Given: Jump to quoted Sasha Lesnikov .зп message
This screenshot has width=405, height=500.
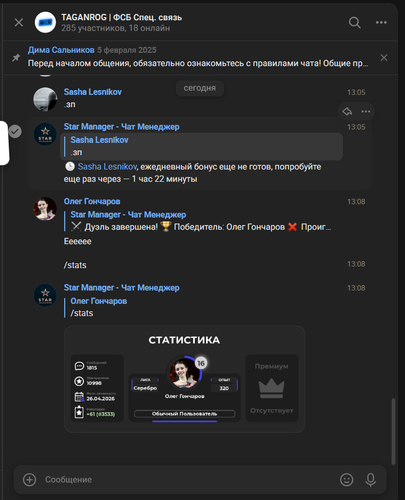Looking at the screenshot, I should coord(201,146).
